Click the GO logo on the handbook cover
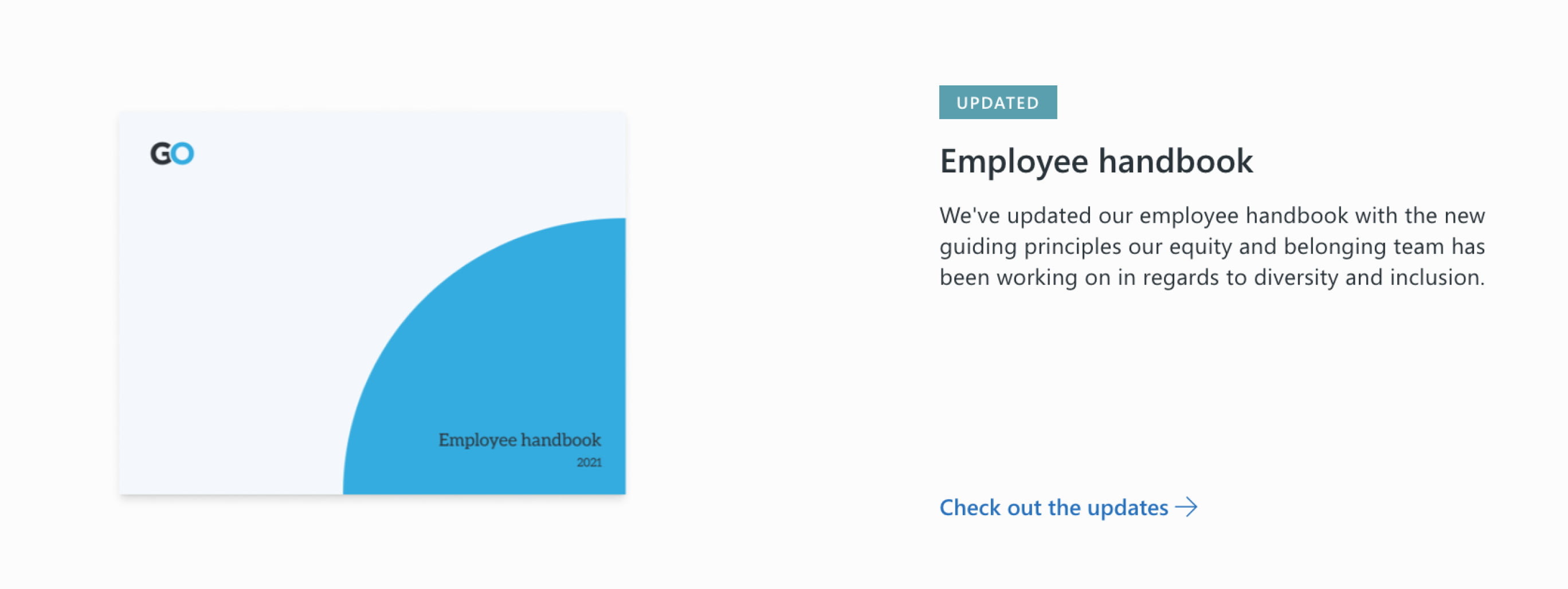The image size is (1568, 589). click(x=173, y=154)
